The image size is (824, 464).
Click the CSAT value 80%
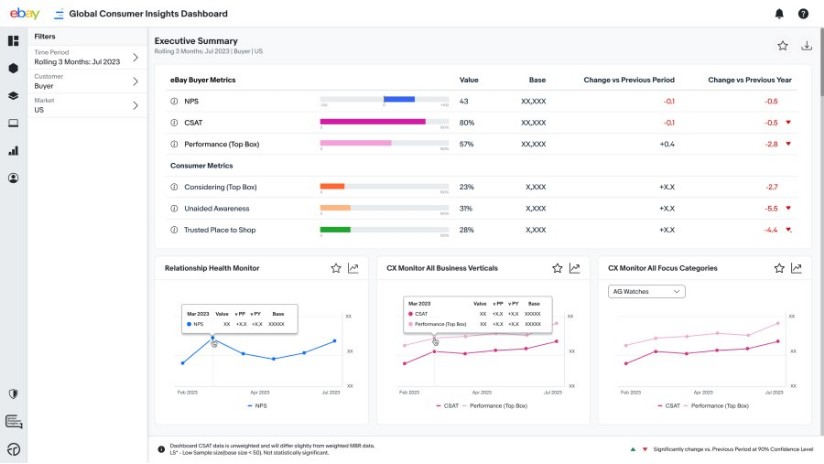[x=467, y=122]
